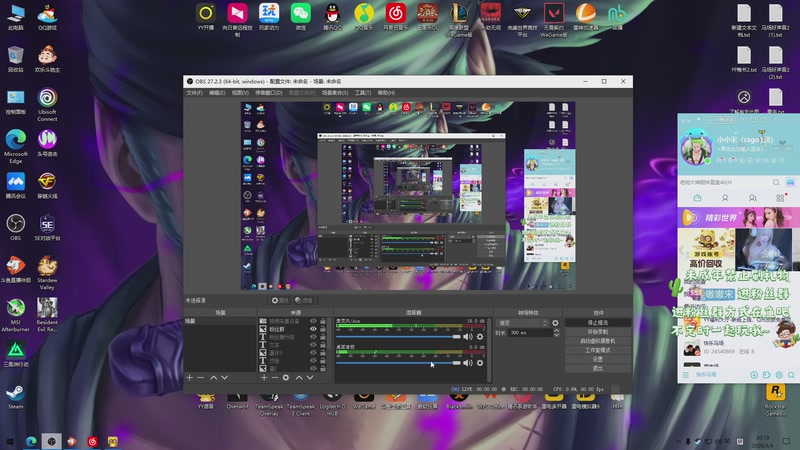Toggle lock on third source row

(323, 337)
